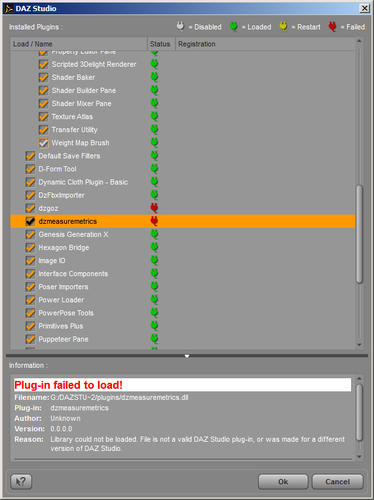Click the What's This help icon button
Viewport: 374px width, 500px height.
point(21,481)
